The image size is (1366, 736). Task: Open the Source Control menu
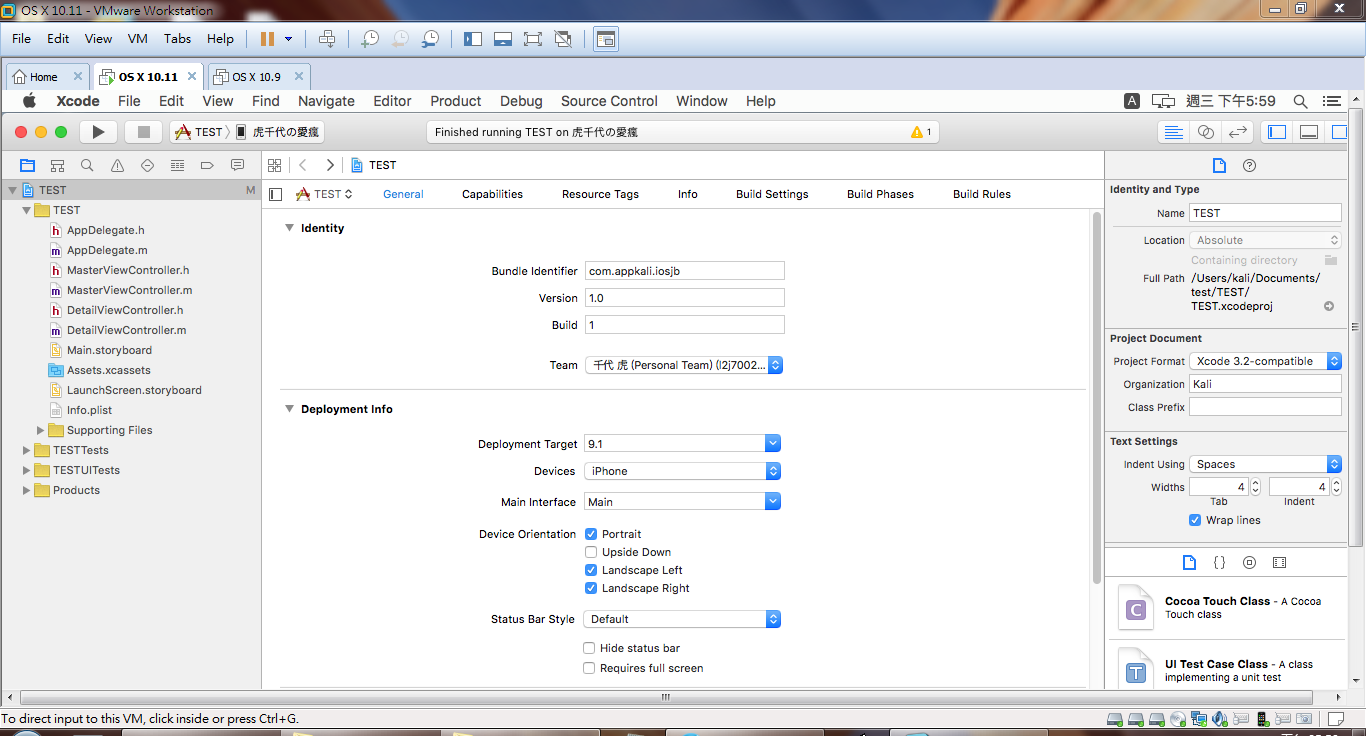coord(609,101)
